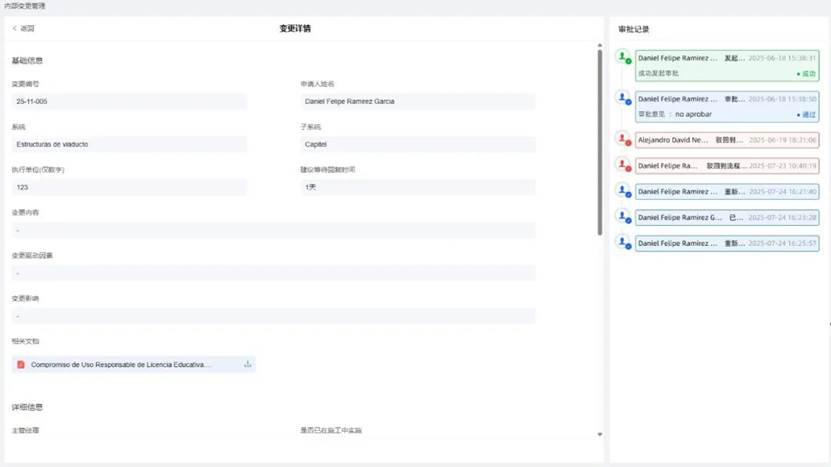Click the vertical scrollbar thumb in details
The height and width of the screenshot is (467, 831).
[x=600, y=142]
